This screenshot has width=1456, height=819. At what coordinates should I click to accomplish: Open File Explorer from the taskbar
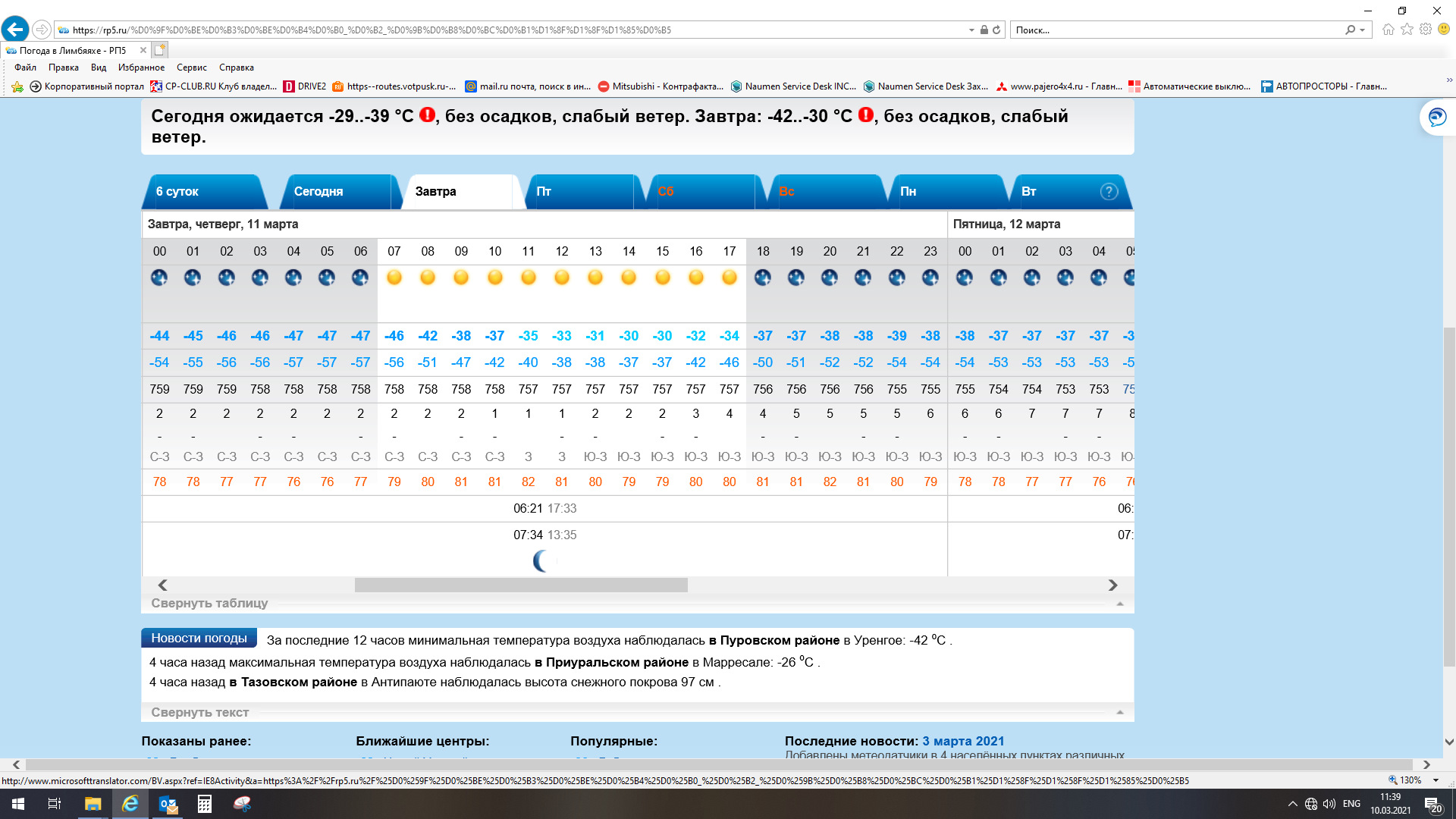click(x=93, y=804)
